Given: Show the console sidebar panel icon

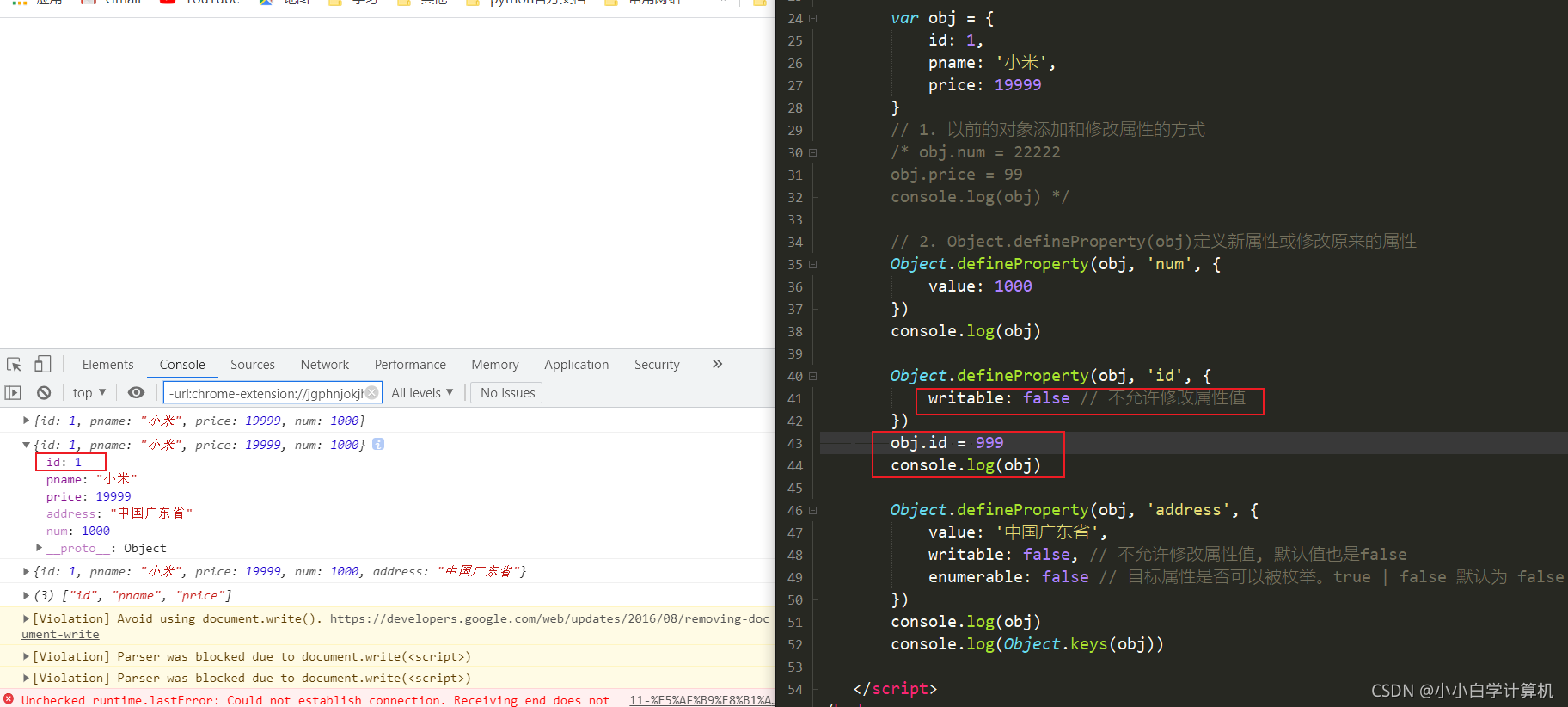Looking at the screenshot, I should pyautogui.click(x=13, y=393).
